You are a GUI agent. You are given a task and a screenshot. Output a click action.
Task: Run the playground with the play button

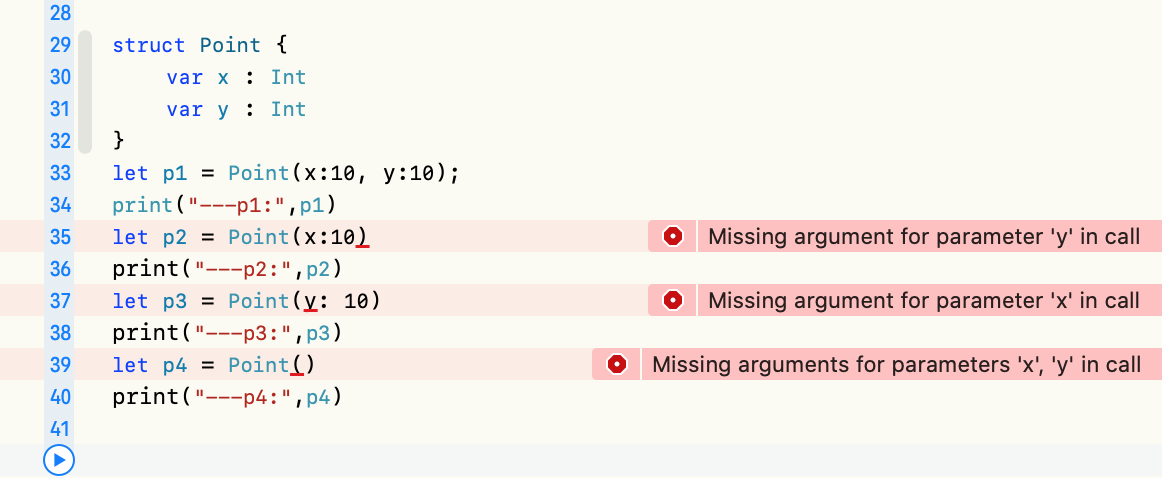click(x=59, y=460)
